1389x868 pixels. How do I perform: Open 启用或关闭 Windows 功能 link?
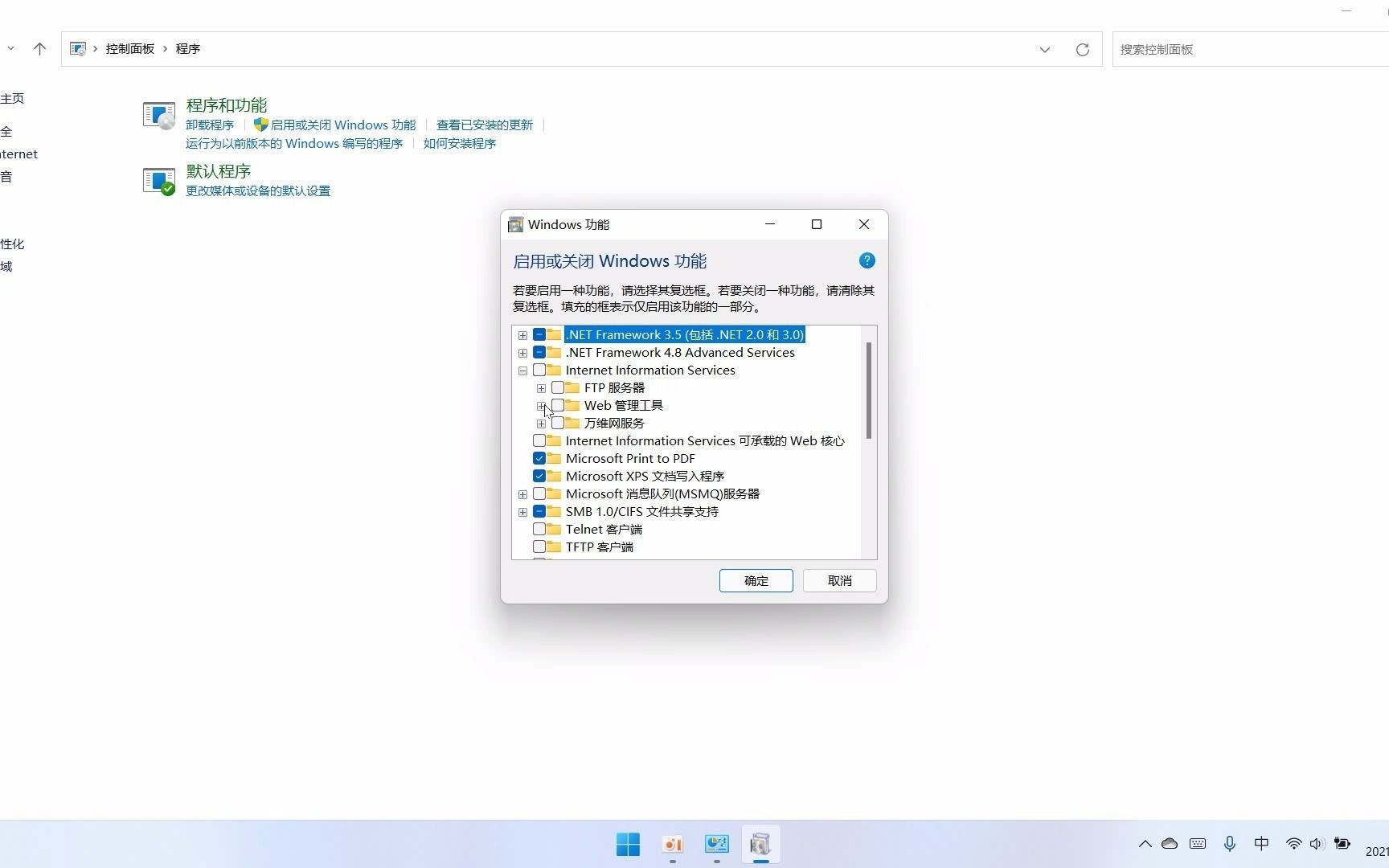pyautogui.click(x=343, y=125)
